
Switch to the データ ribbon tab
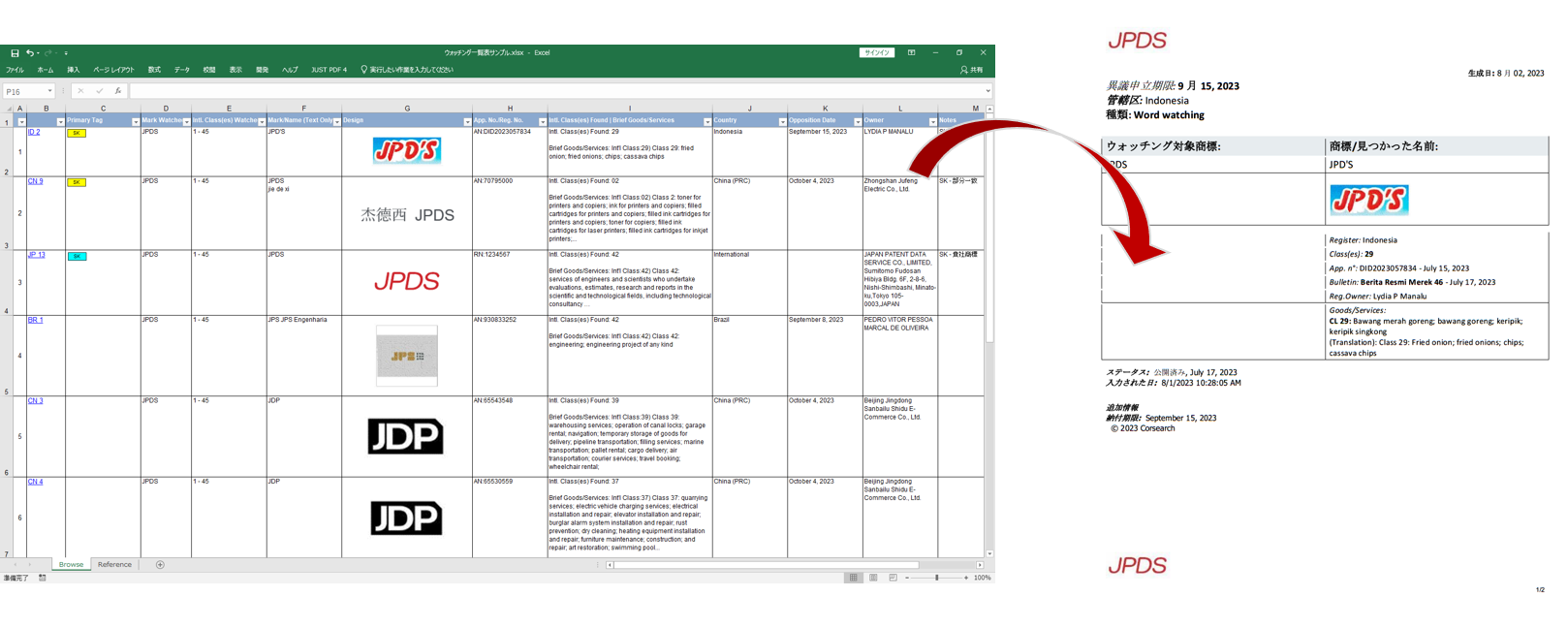pyautogui.click(x=182, y=70)
